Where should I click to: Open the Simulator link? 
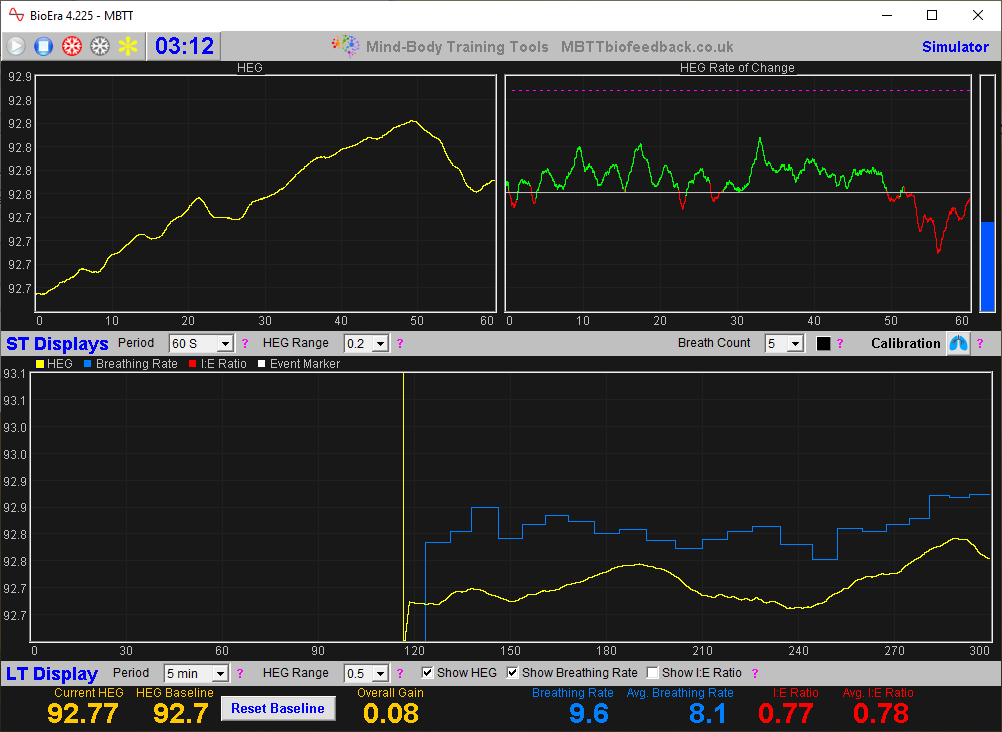[955, 46]
